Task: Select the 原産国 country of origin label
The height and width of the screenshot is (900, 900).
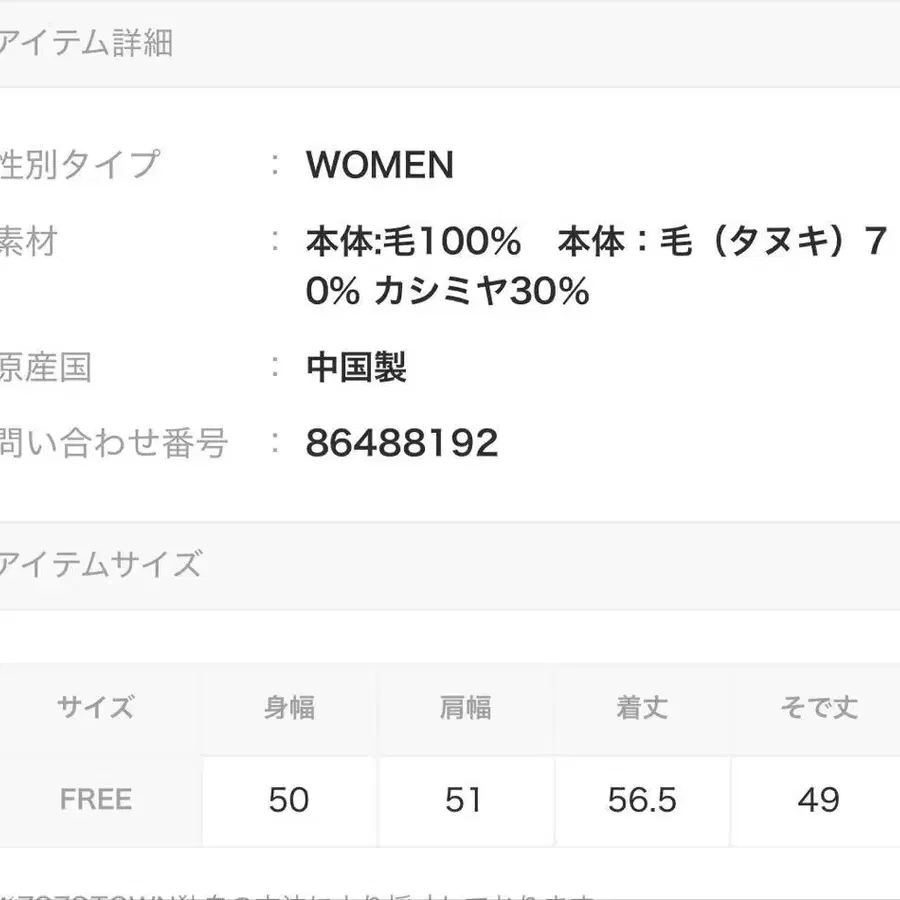Action: [47, 367]
